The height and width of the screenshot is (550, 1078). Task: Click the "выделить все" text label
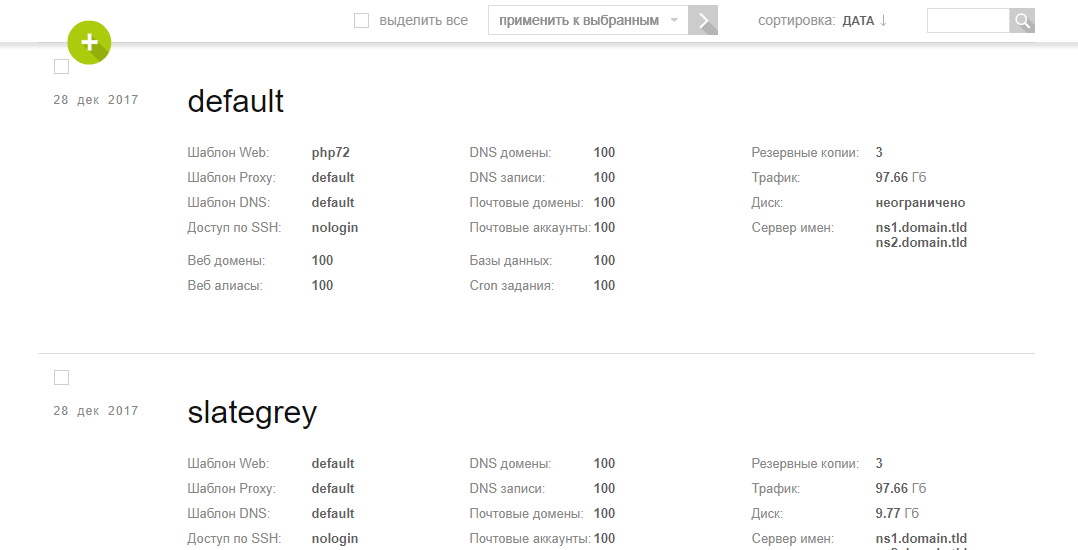(424, 21)
